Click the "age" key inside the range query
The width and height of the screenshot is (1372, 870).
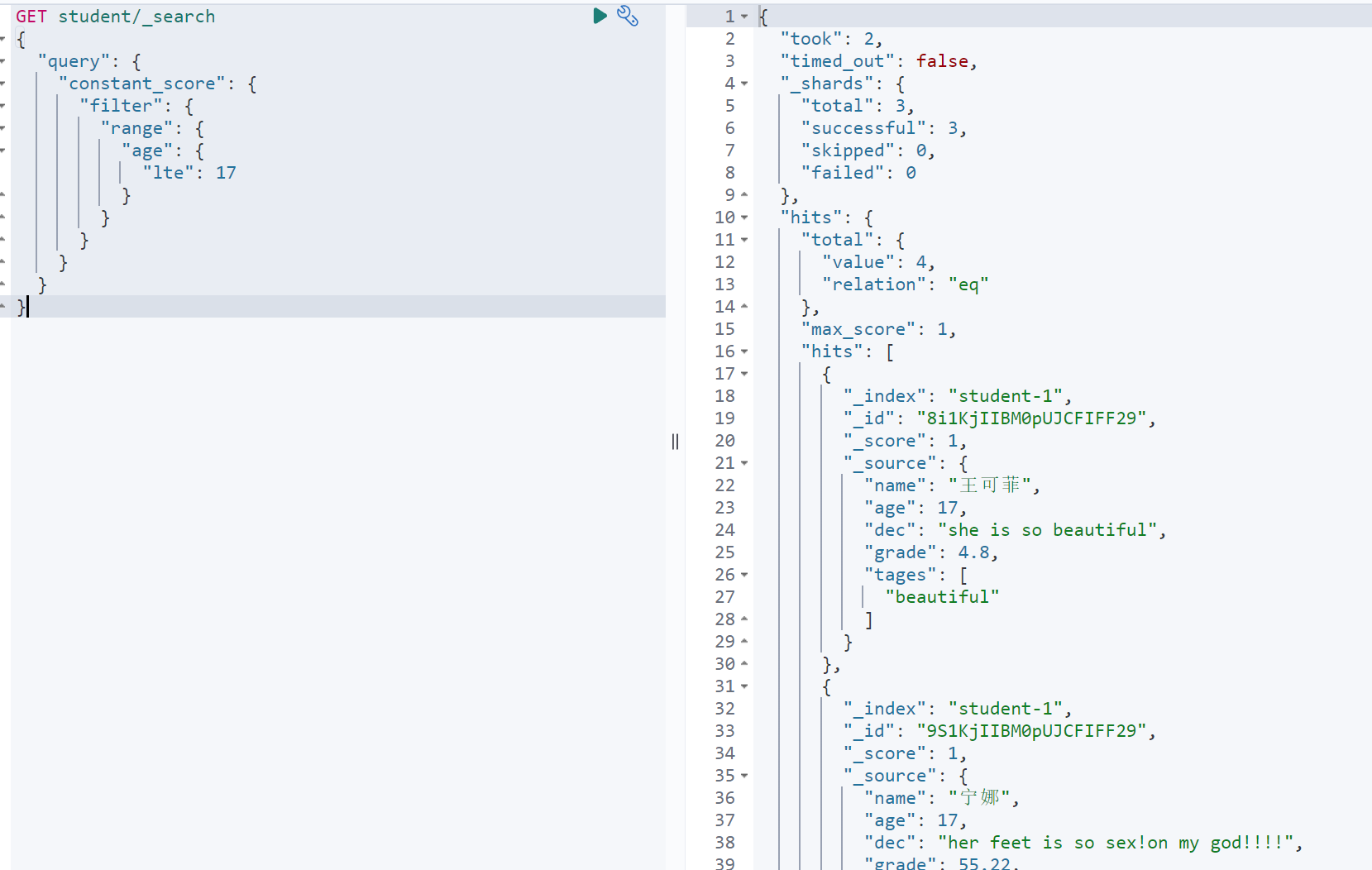coord(147,151)
